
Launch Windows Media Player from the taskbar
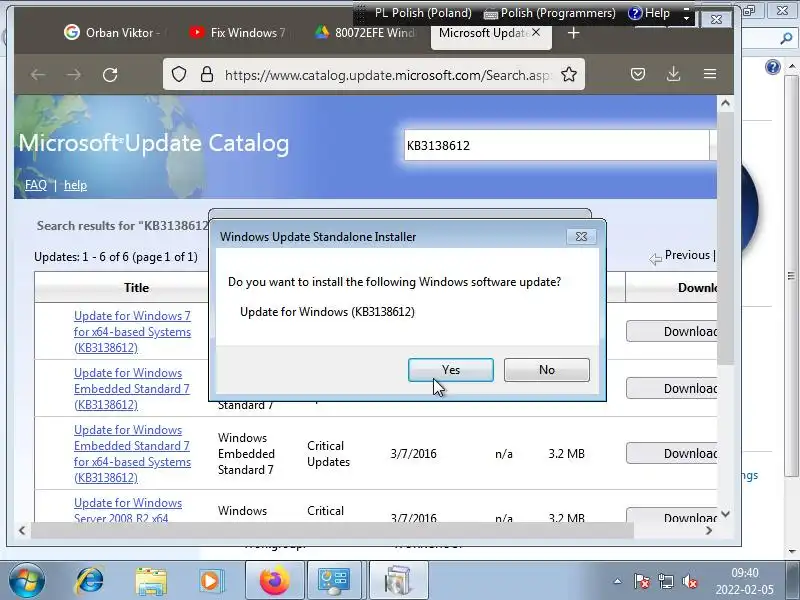point(210,581)
